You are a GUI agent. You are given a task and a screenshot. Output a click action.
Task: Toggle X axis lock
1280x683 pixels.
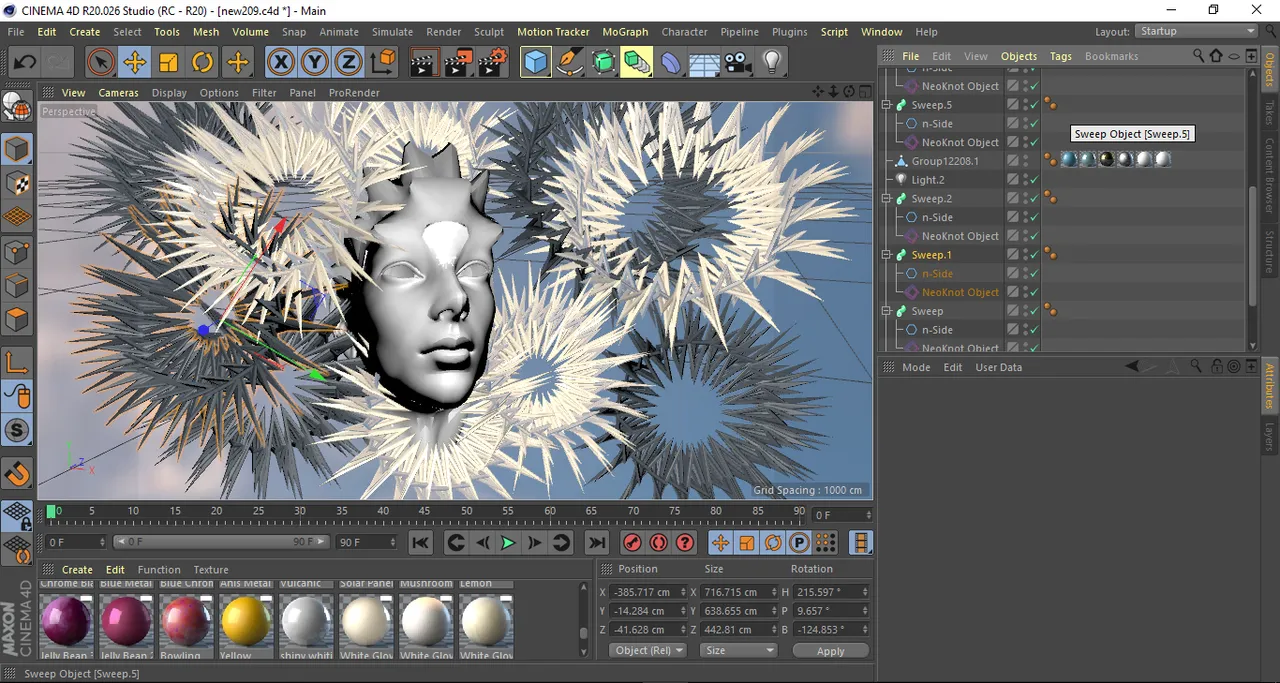click(x=281, y=63)
